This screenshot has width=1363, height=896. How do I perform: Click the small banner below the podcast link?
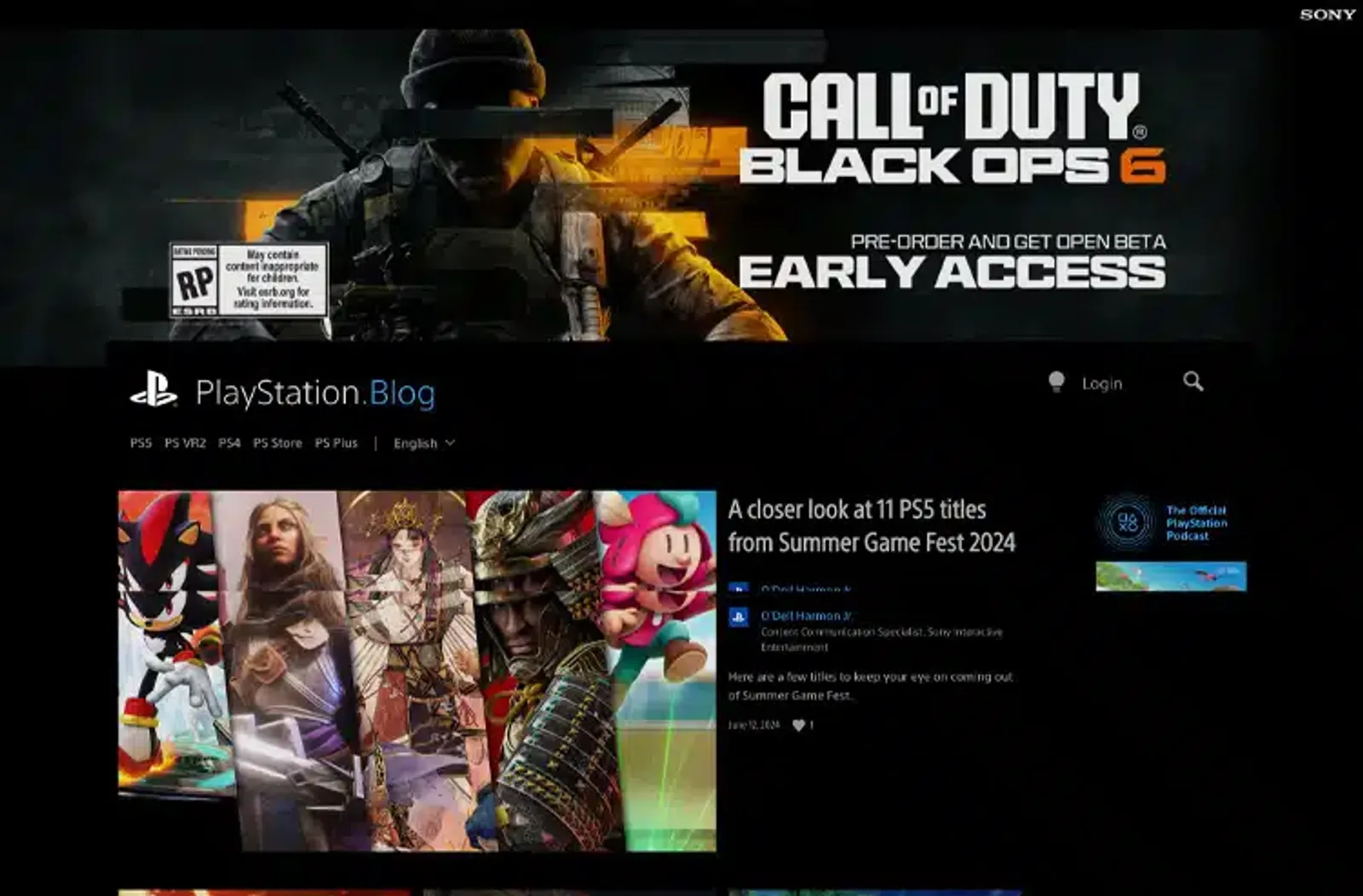pyautogui.click(x=1171, y=576)
